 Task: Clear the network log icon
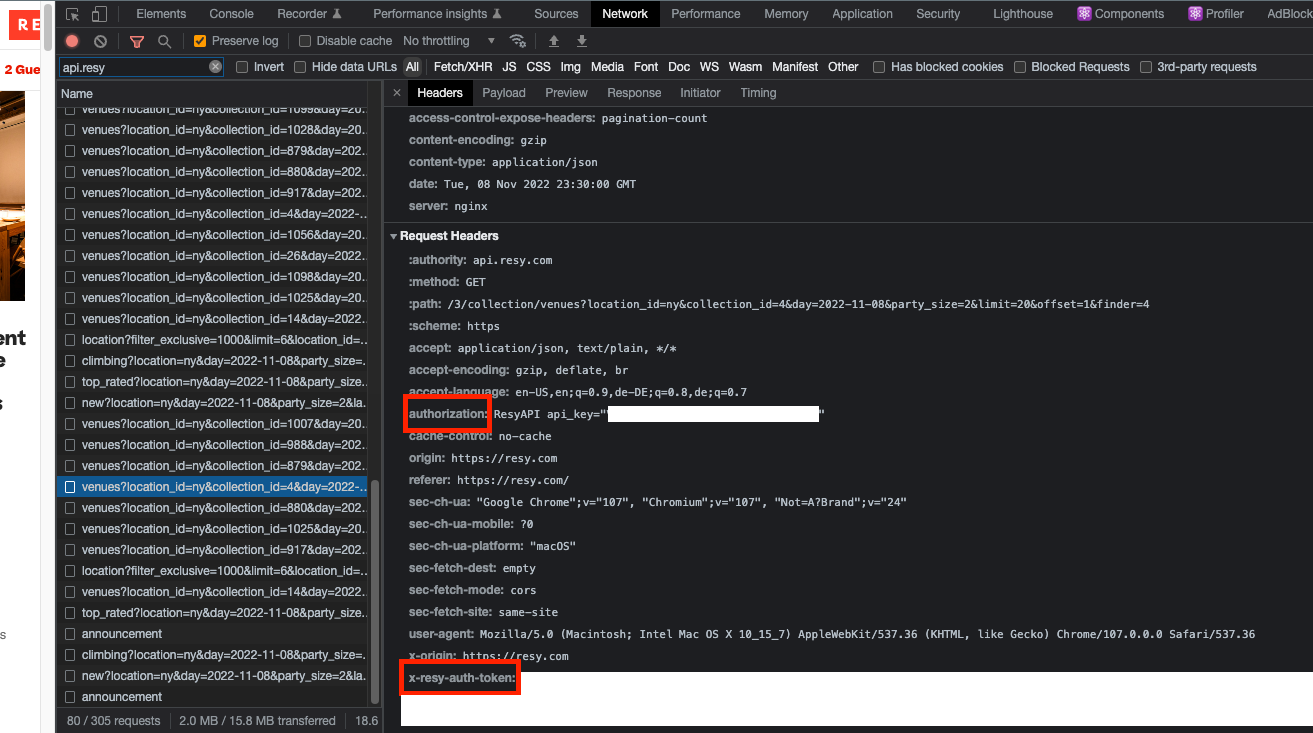point(100,41)
